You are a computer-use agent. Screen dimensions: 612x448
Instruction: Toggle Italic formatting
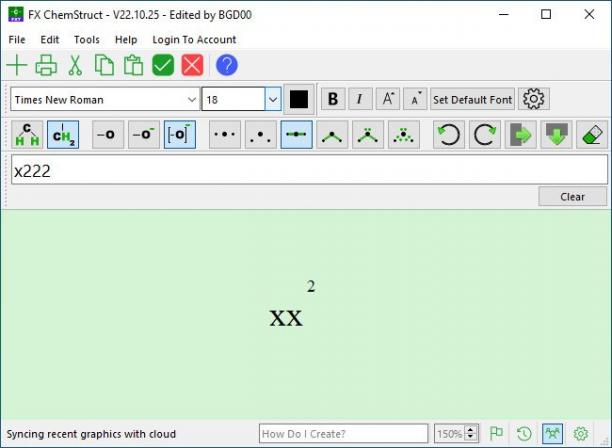(x=360, y=99)
